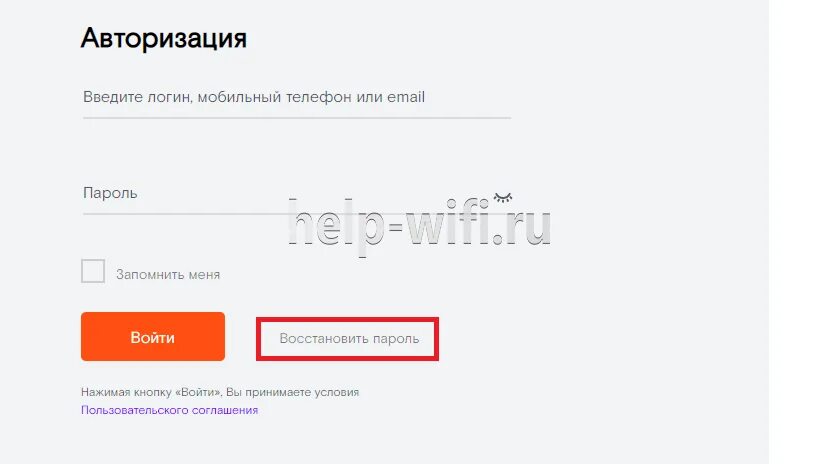The image size is (839, 464).
Task: Click the Запомнить меня label text
Action: coord(168,275)
